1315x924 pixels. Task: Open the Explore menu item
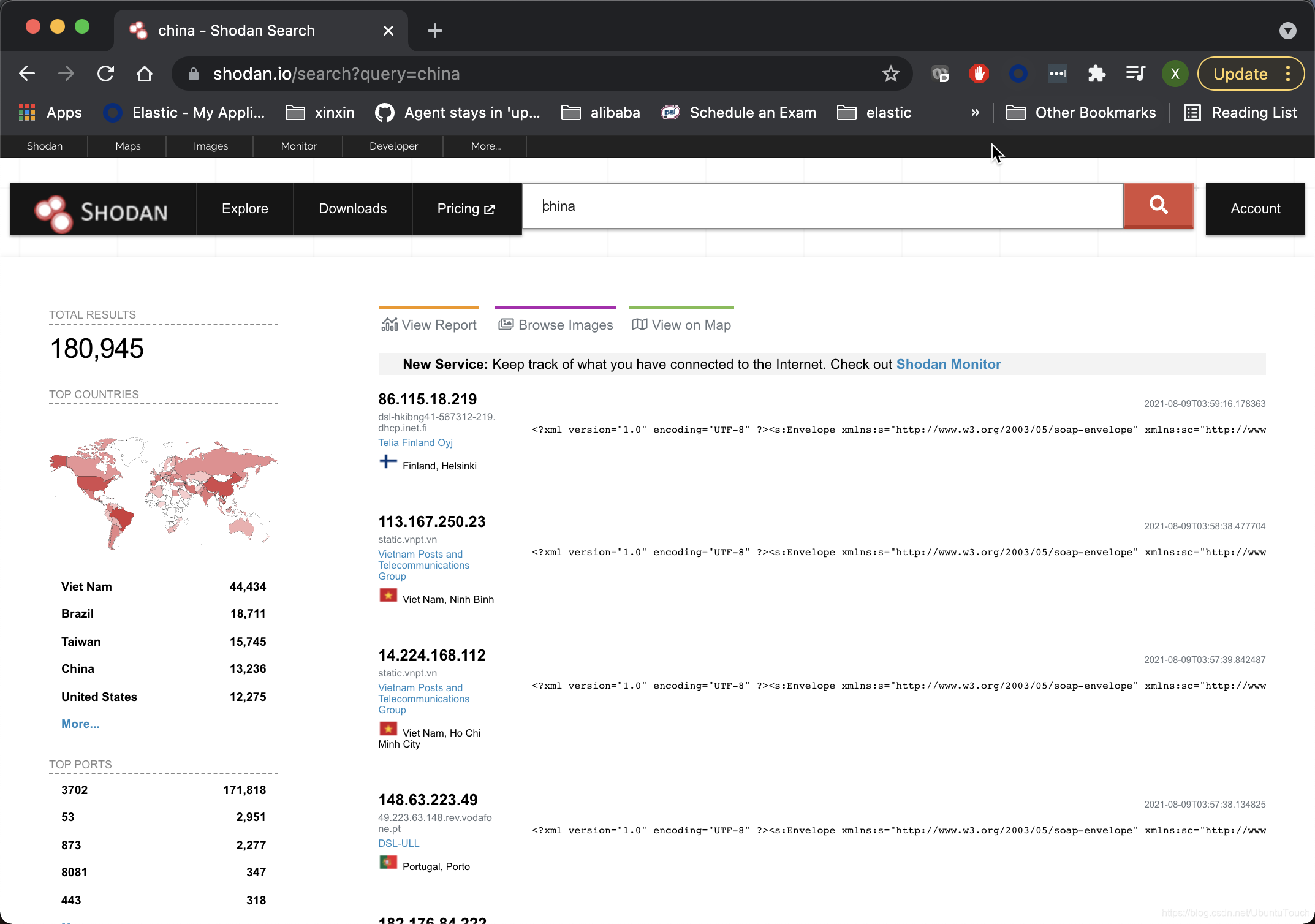244,209
